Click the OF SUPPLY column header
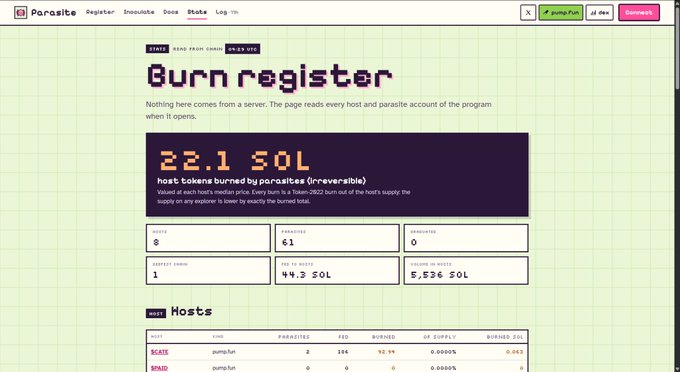Viewport: 680px width, 372px height. 440,337
